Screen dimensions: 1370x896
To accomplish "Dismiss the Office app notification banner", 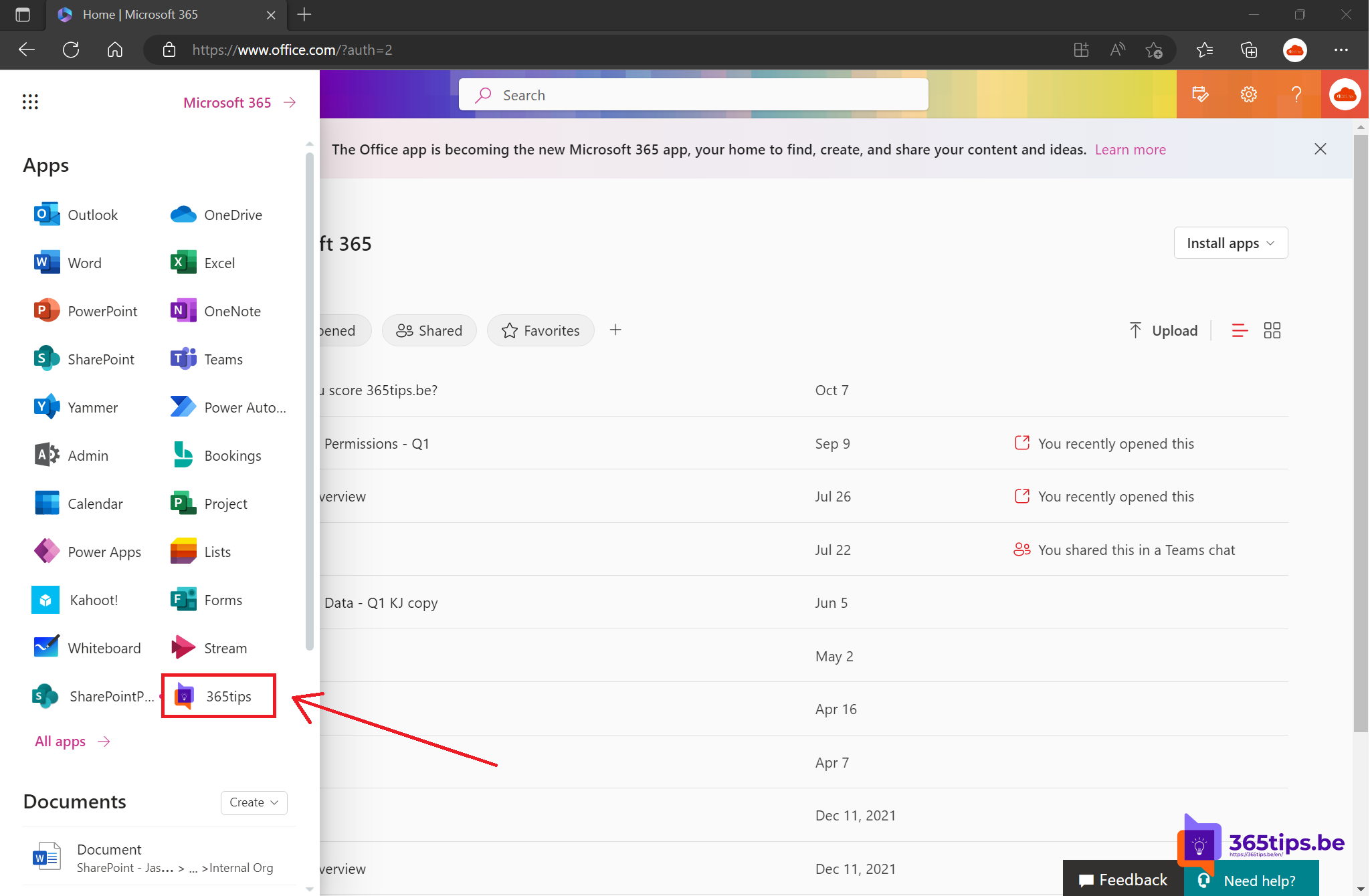I will pos(1320,149).
